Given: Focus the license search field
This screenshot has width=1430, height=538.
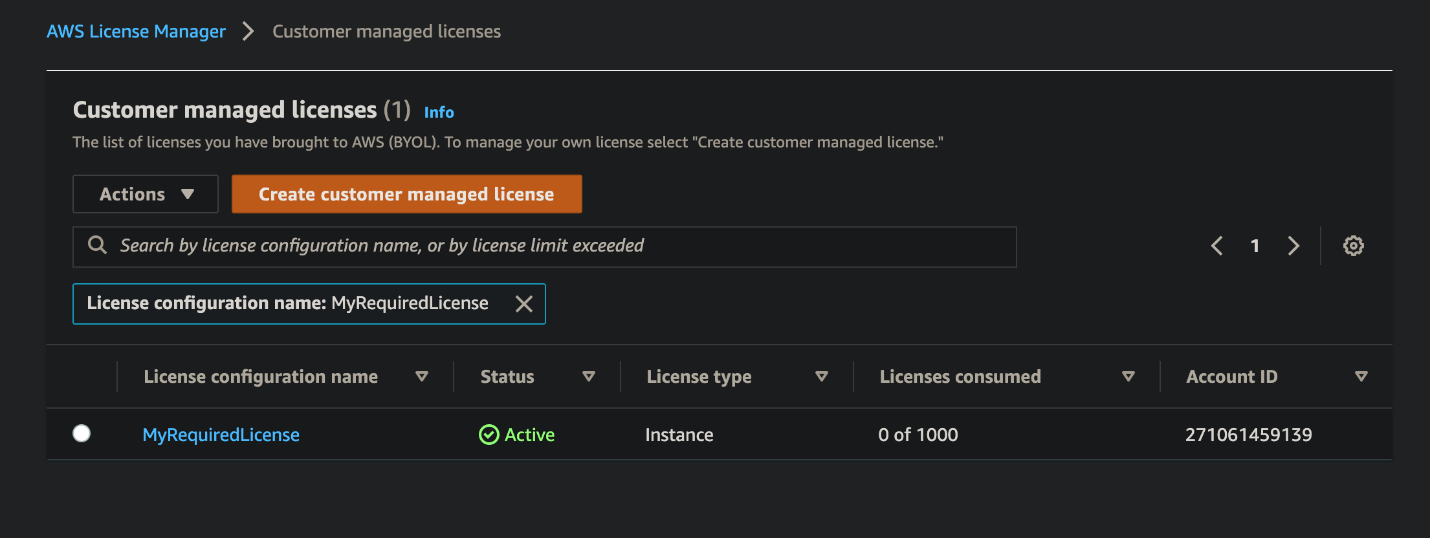Looking at the screenshot, I should 560,246.
